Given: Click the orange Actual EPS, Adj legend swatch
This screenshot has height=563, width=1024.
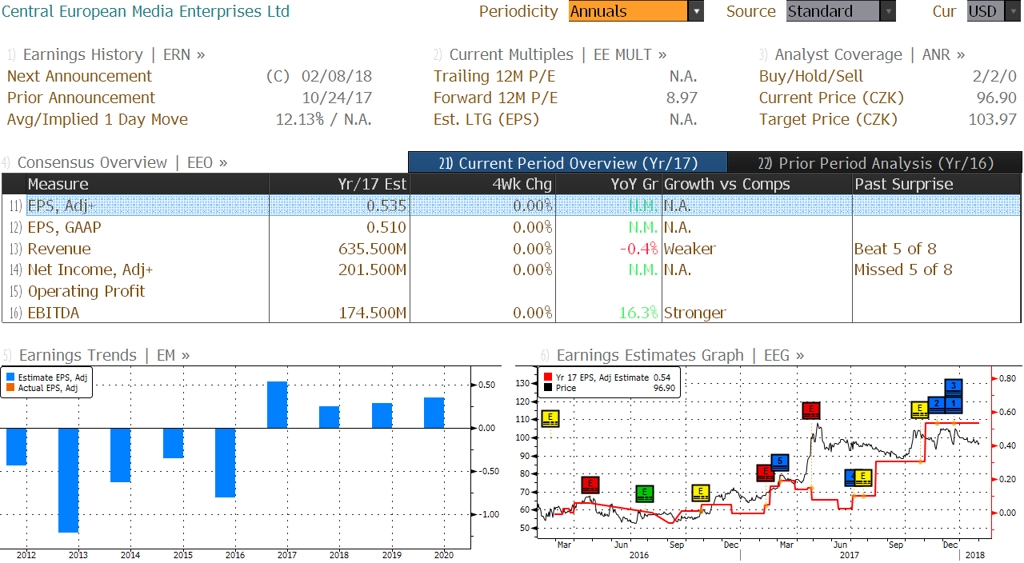Looking at the screenshot, I should [x=10, y=388].
